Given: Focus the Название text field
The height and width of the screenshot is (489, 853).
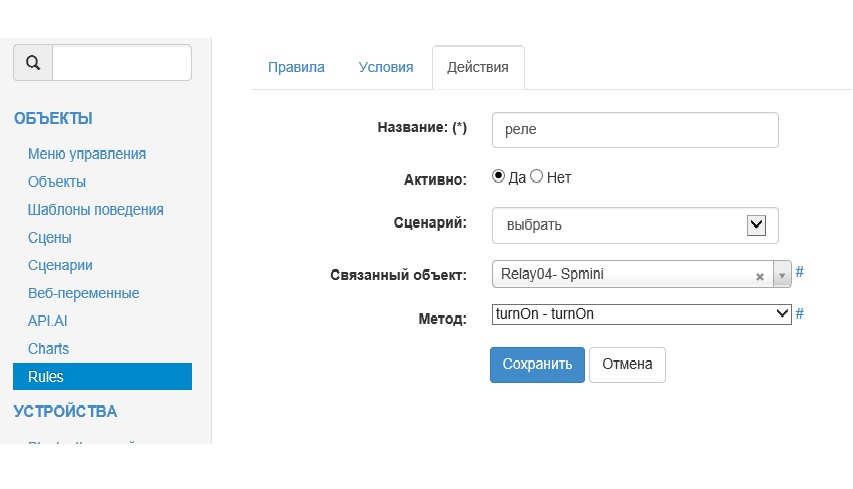Looking at the screenshot, I should [635, 130].
